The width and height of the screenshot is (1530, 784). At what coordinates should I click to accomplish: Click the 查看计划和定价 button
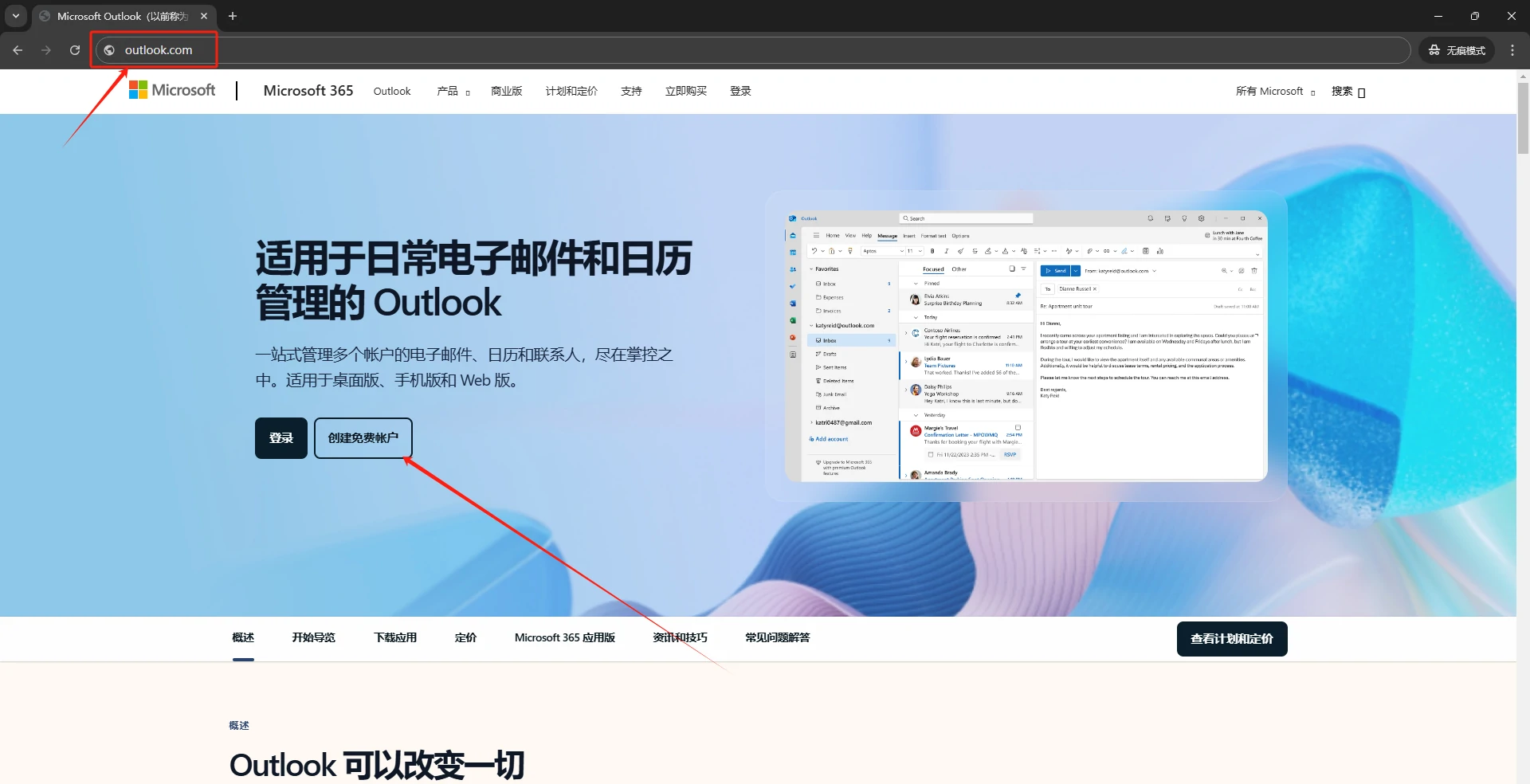pos(1232,639)
